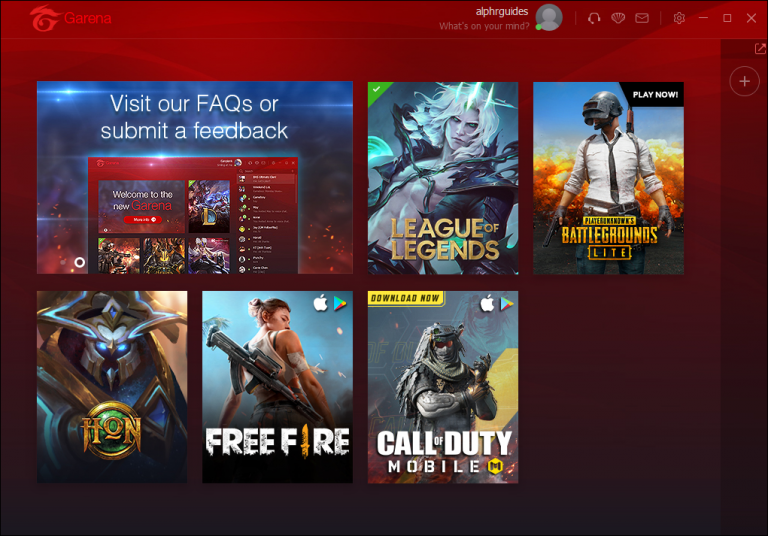Click the What's on your mind field
Viewport: 768px width, 536px height.
pos(484,26)
